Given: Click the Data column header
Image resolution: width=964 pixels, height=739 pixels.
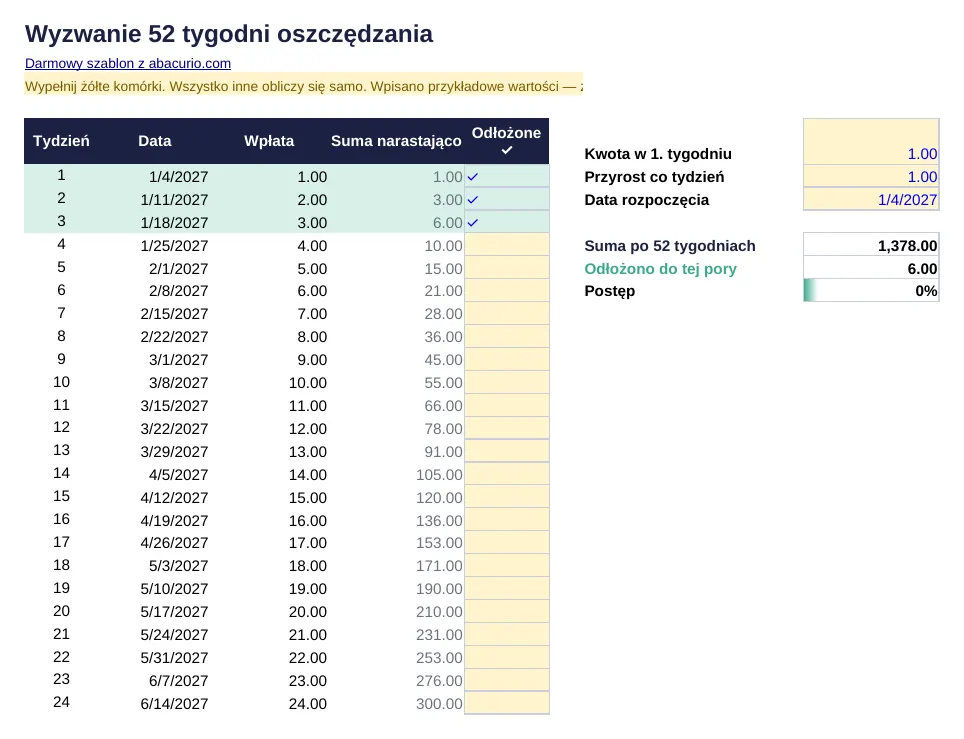Looking at the screenshot, I should click(x=155, y=141).
